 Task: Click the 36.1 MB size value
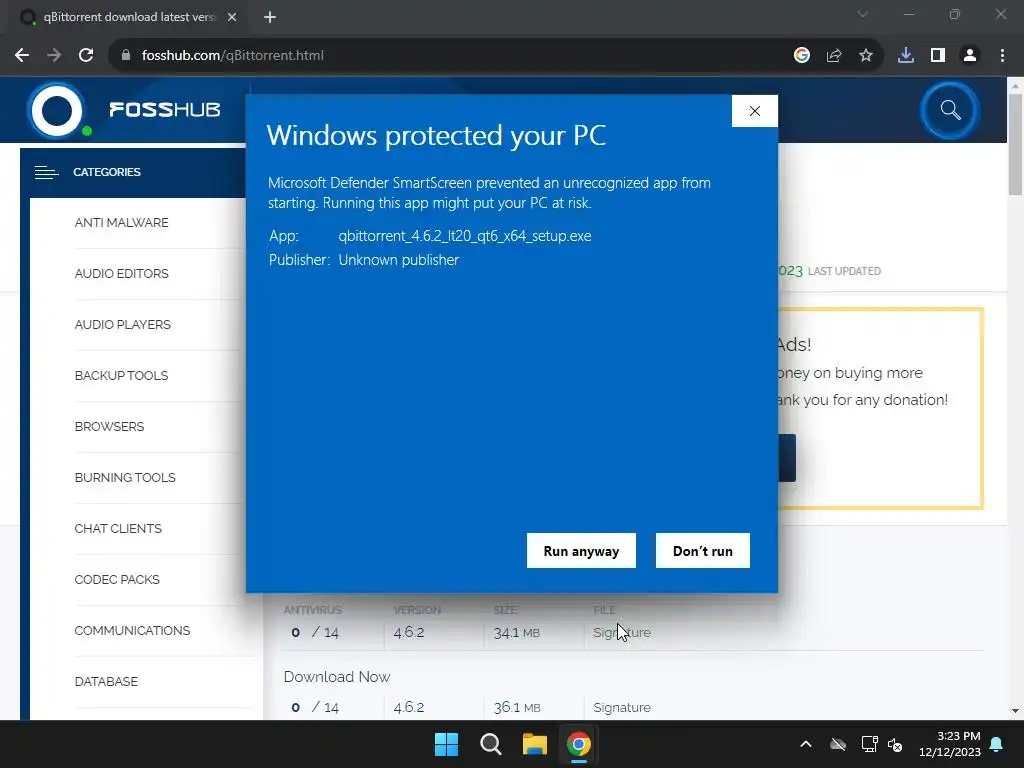[517, 707]
